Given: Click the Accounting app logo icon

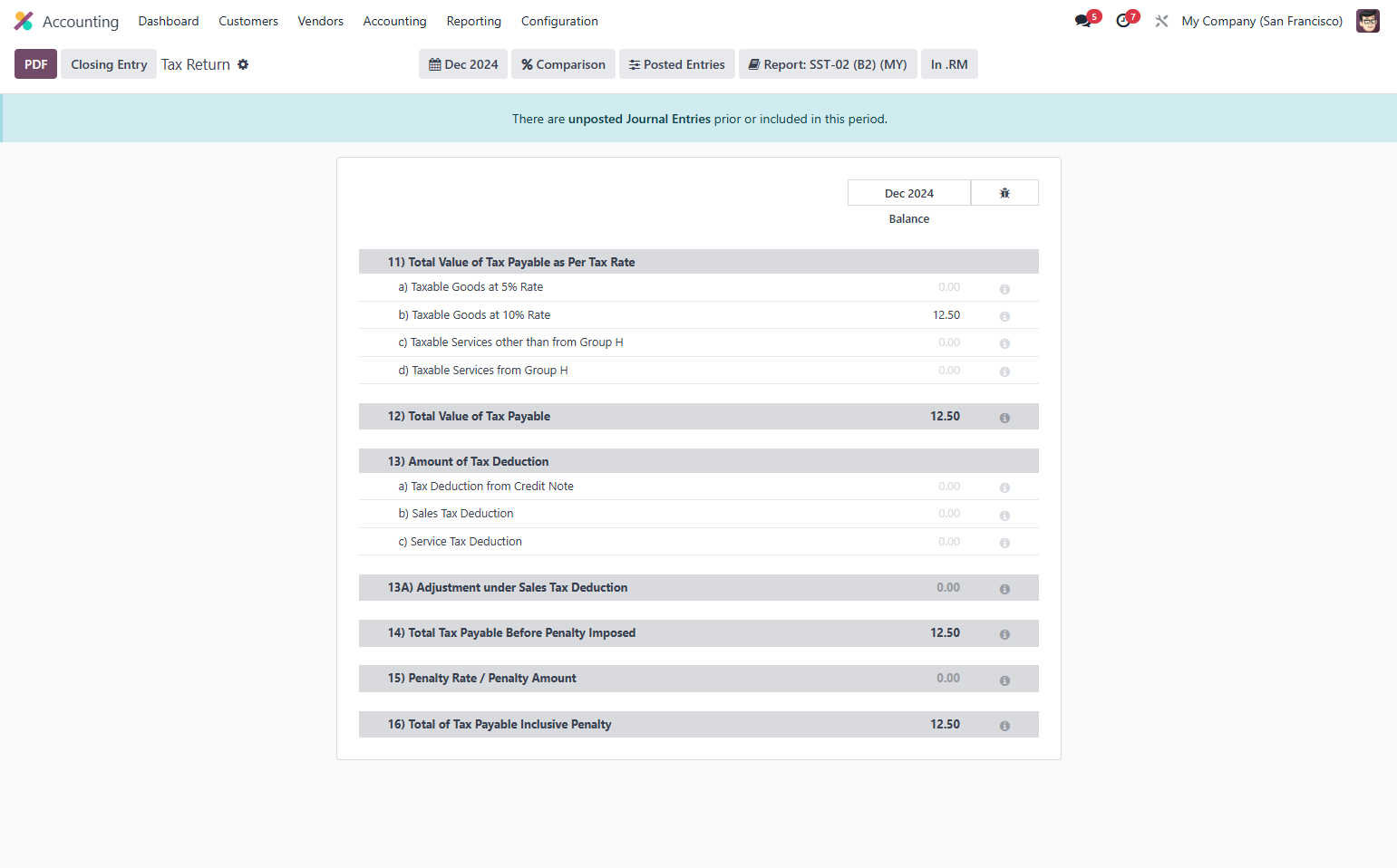Looking at the screenshot, I should 24,21.
